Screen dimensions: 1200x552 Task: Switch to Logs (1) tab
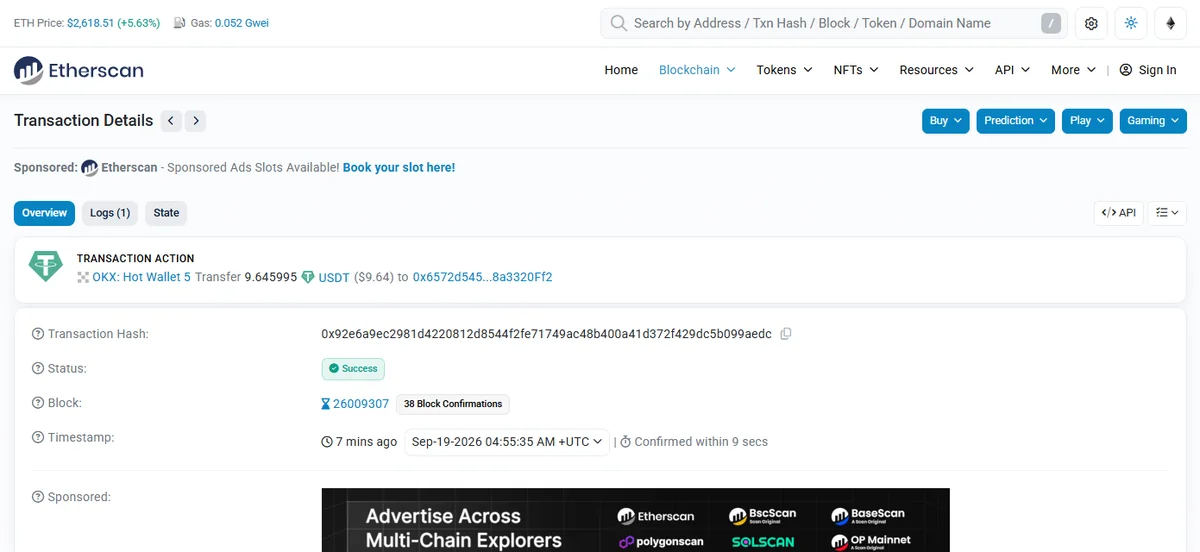point(110,213)
